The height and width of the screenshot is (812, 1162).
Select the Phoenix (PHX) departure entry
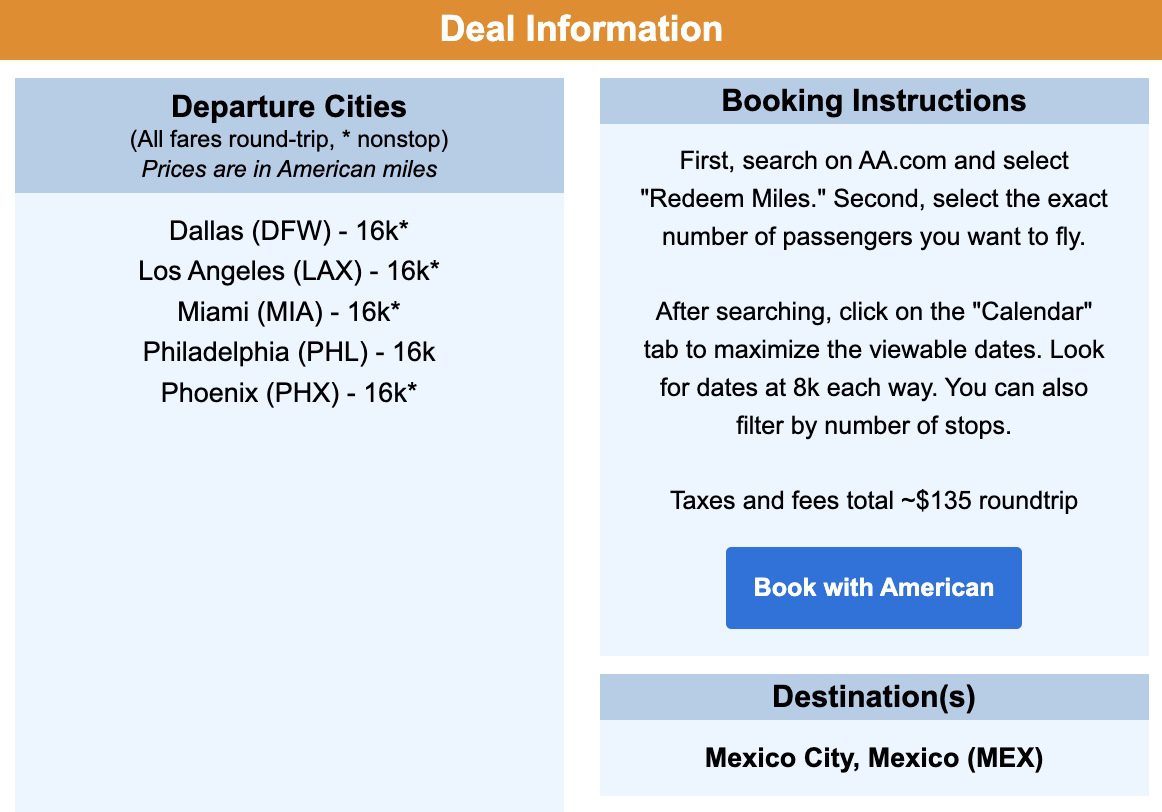[x=289, y=393]
